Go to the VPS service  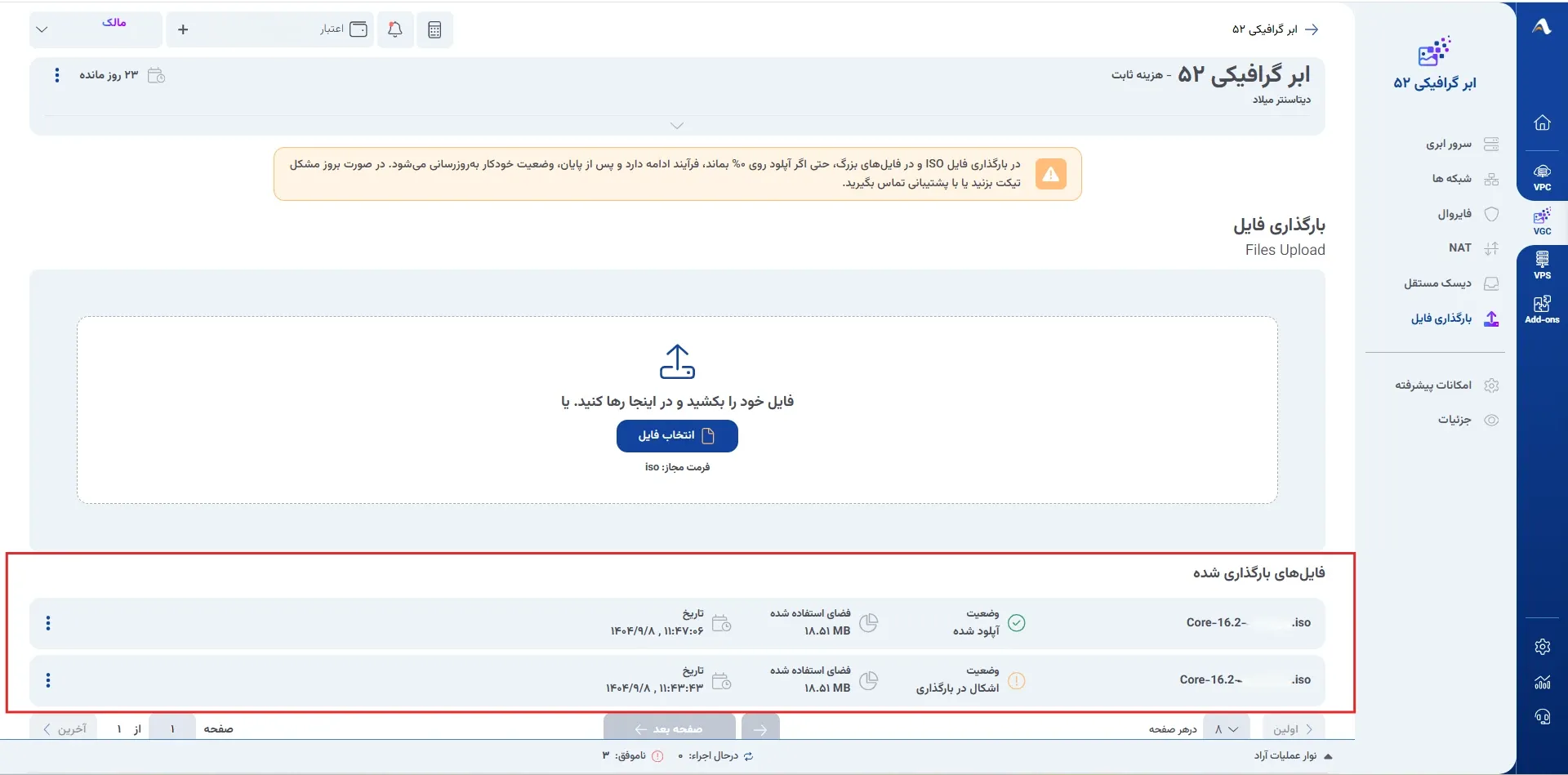click(1542, 265)
